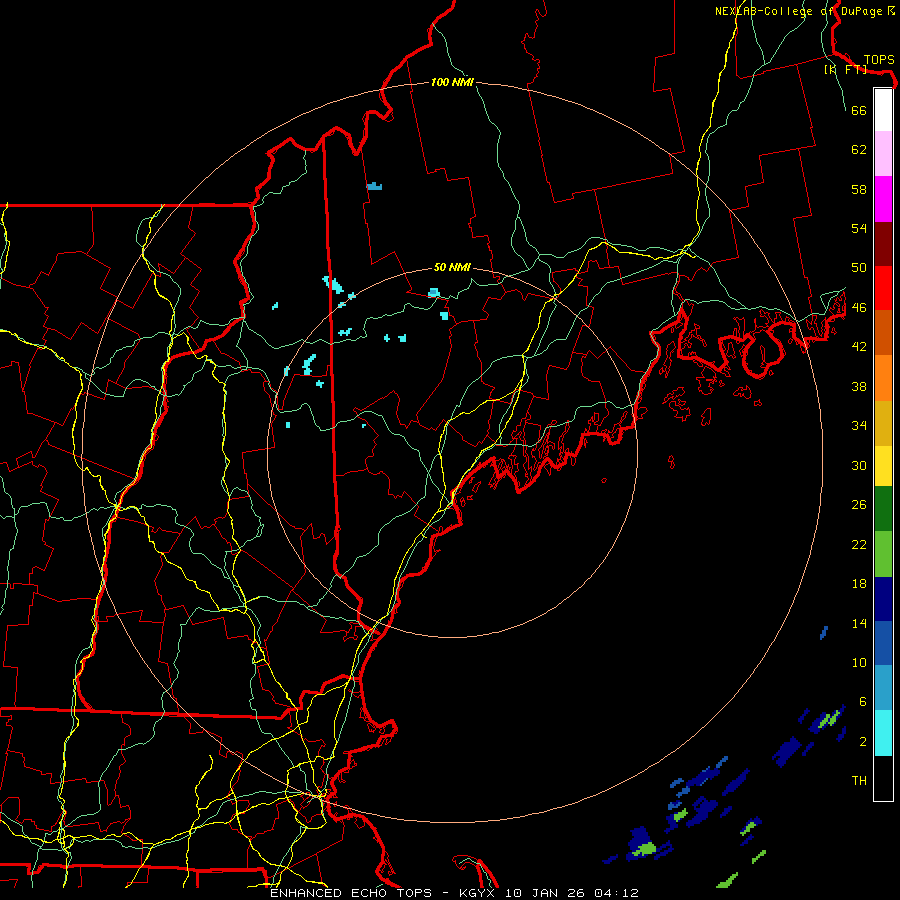Click the legend value 26

[x=859, y=505]
